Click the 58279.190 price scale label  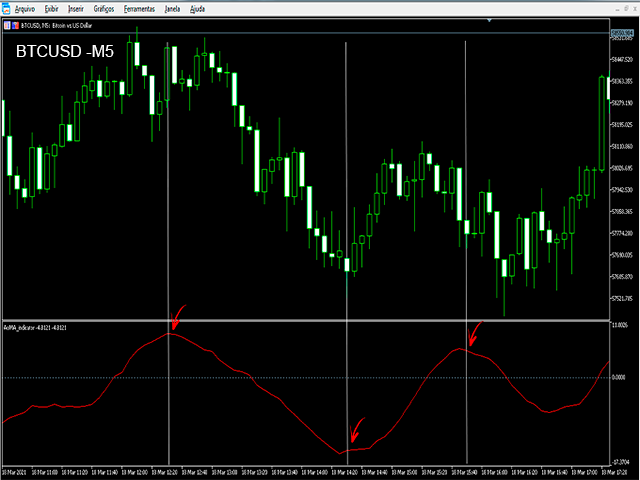pyautogui.click(x=622, y=103)
